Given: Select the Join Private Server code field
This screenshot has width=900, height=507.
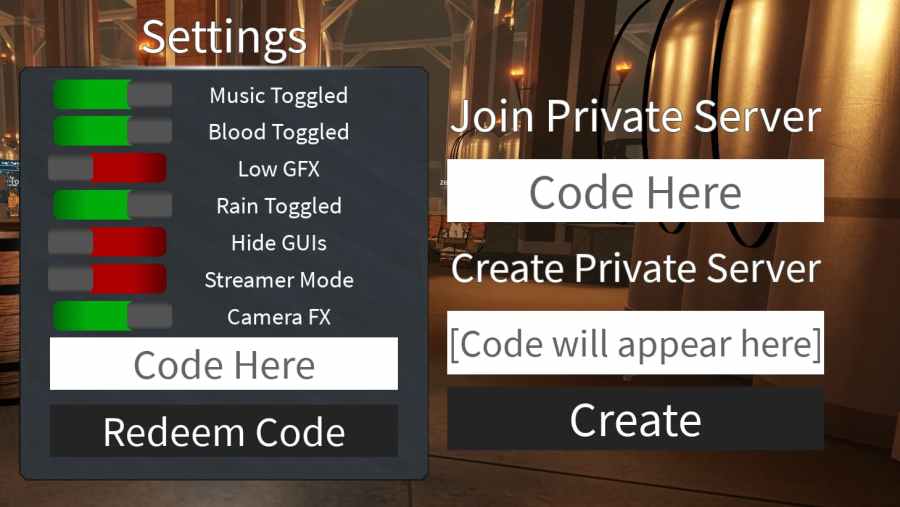Looking at the screenshot, I should [635, 191].
